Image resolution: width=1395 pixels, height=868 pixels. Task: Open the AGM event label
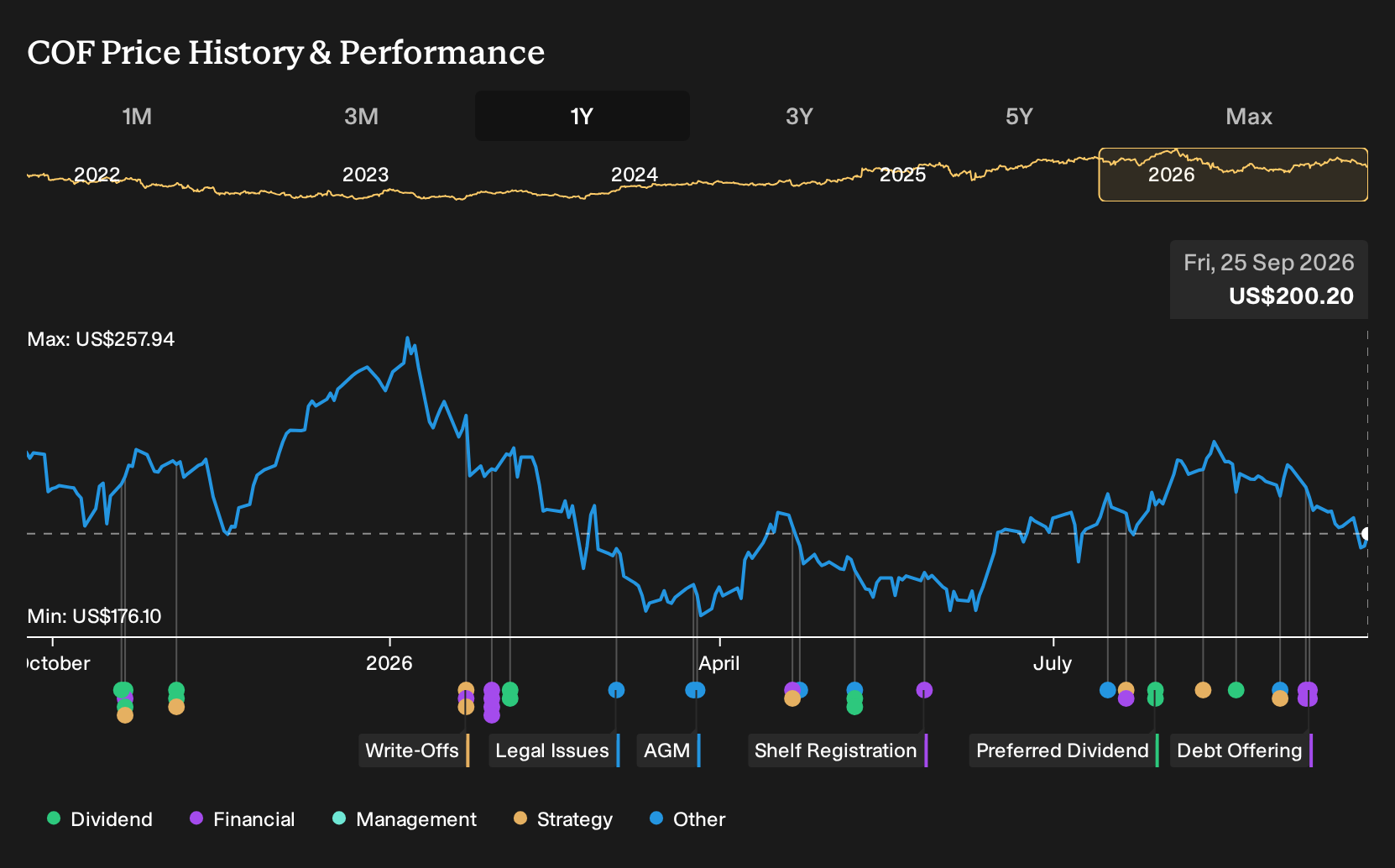point(667,750)
